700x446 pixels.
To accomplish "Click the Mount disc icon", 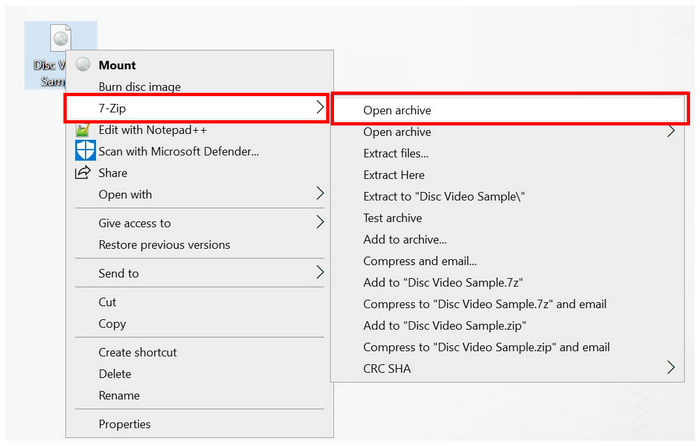I will pos(83,65).
